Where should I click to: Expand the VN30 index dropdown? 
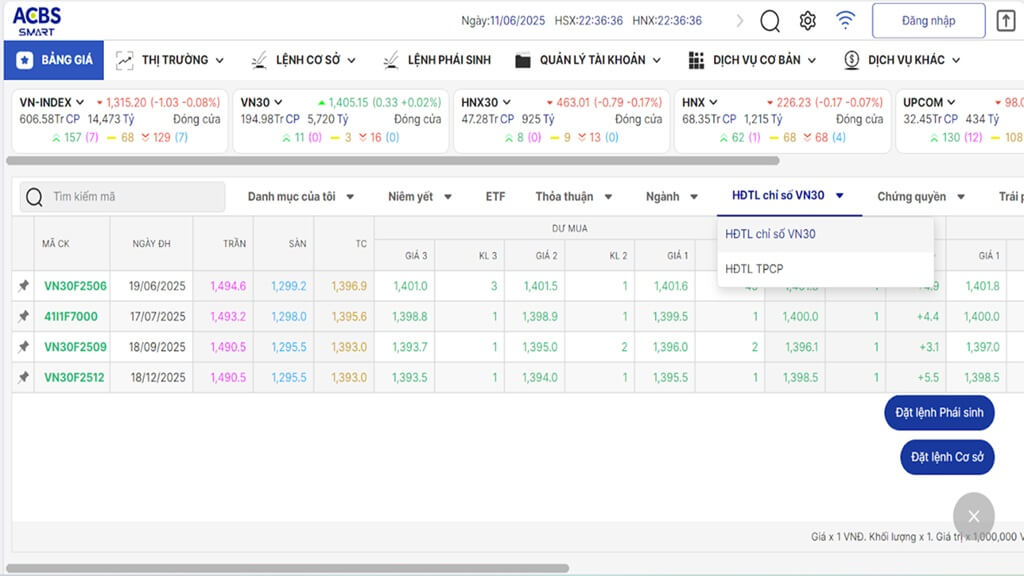278,103
